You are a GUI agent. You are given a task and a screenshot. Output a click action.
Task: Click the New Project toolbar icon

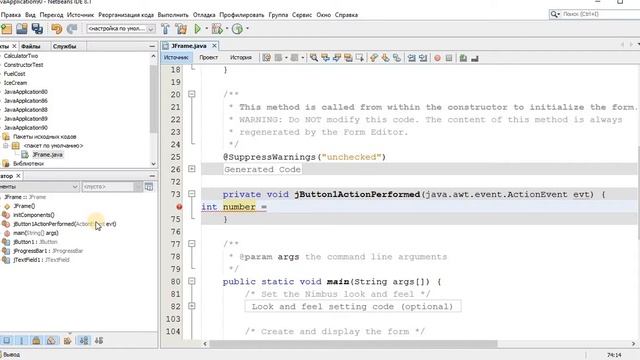click(x=7, y=29)
